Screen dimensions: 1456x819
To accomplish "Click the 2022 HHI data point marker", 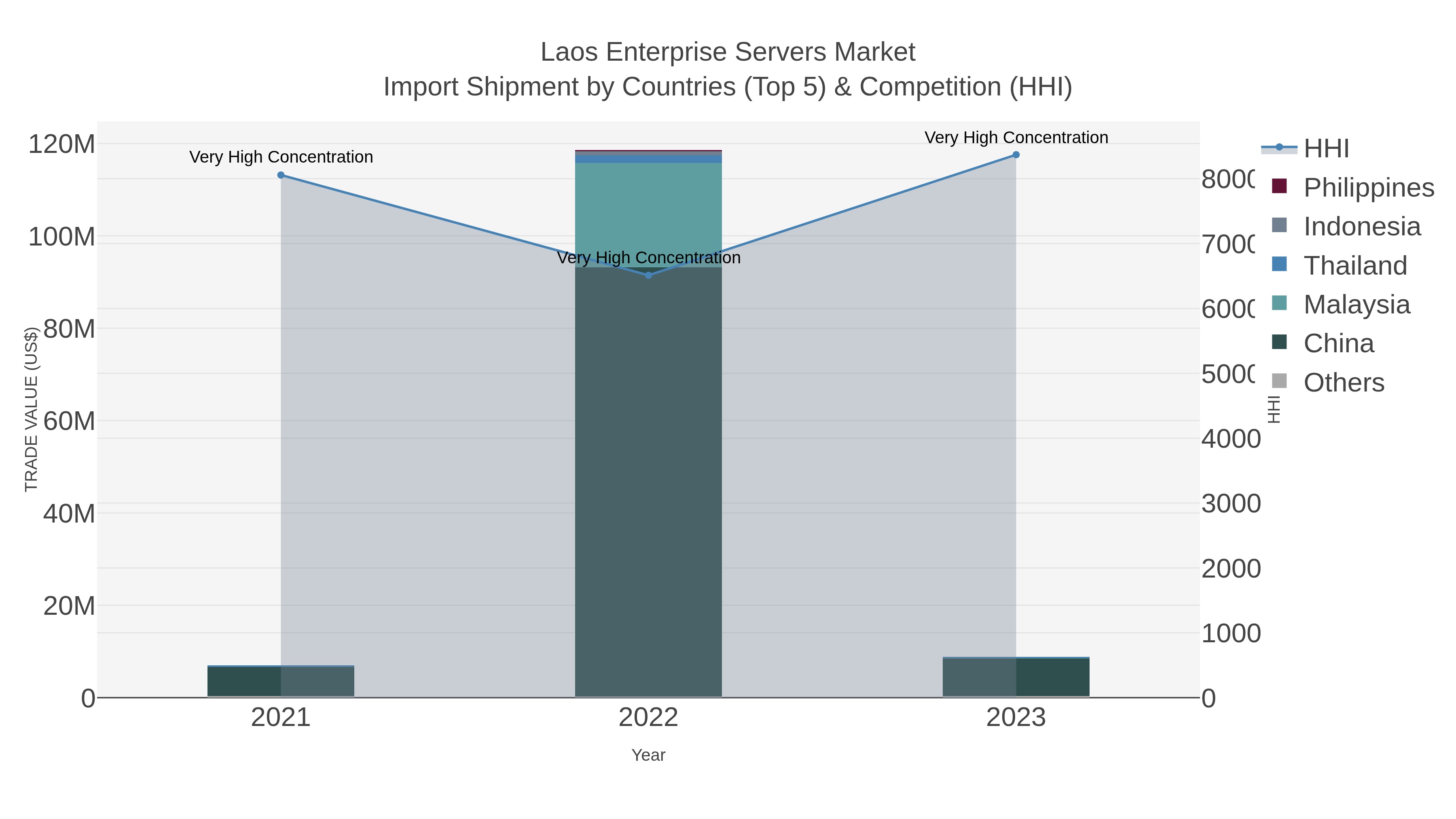I will (648, 275).
